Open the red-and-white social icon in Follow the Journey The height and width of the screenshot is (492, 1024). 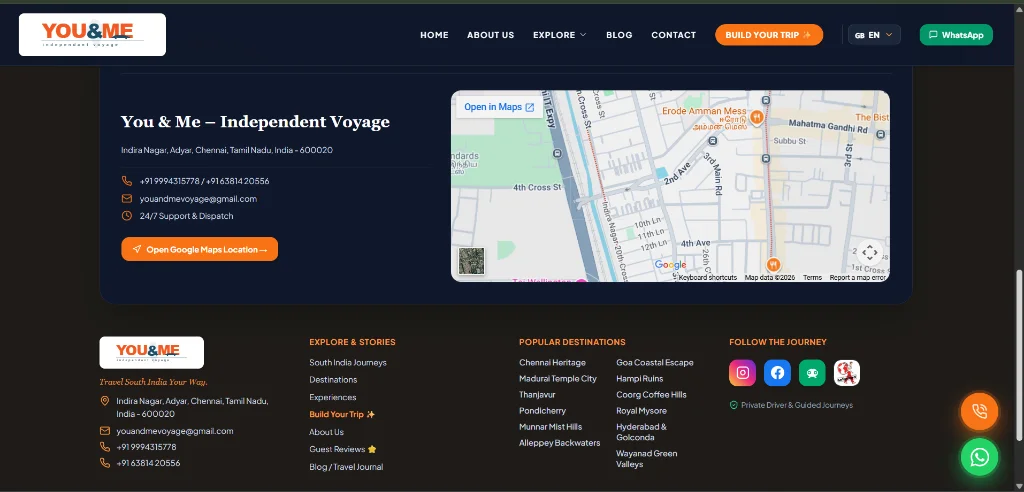tap(846, 372)
